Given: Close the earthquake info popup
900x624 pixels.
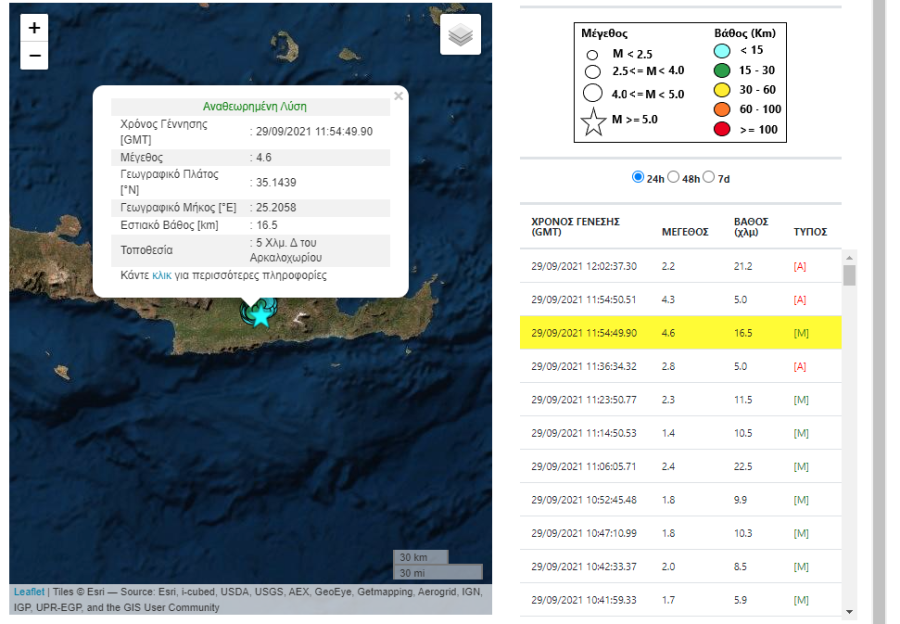Looking at the screenshot, I should pos(398,96).
